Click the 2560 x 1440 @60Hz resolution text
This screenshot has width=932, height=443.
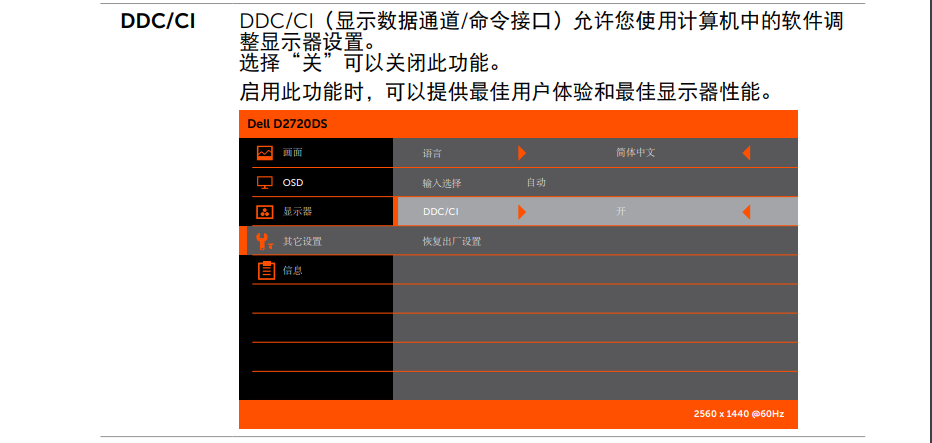(x=739, y=413)
